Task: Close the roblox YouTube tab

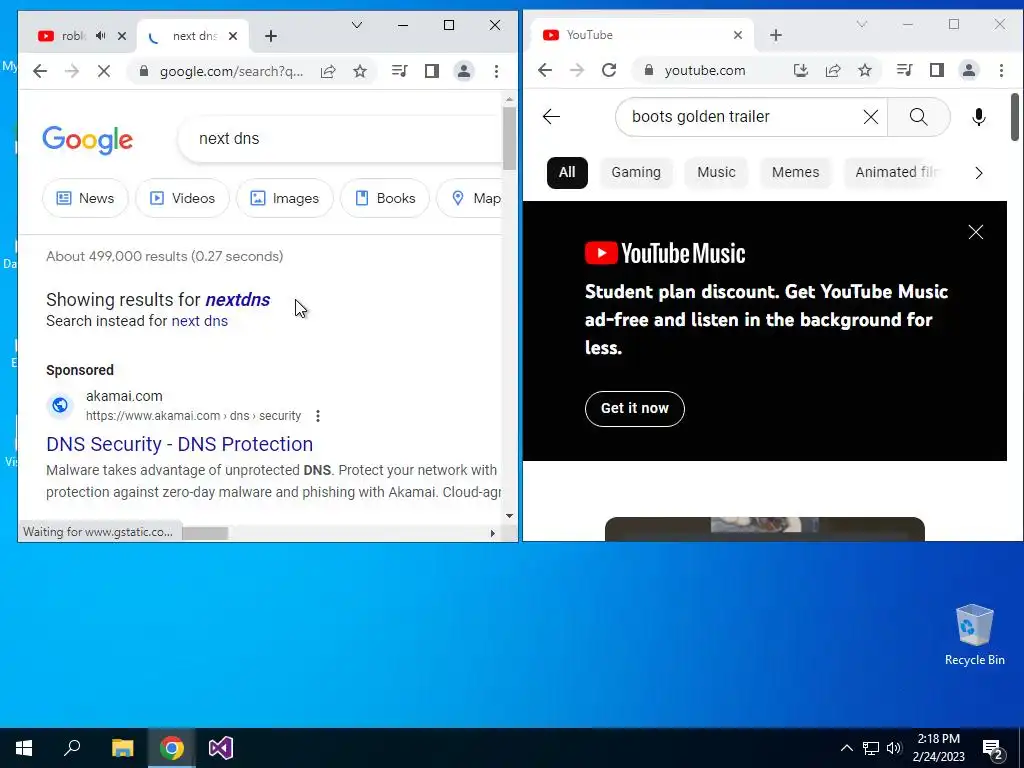Action: coord(121,36)
